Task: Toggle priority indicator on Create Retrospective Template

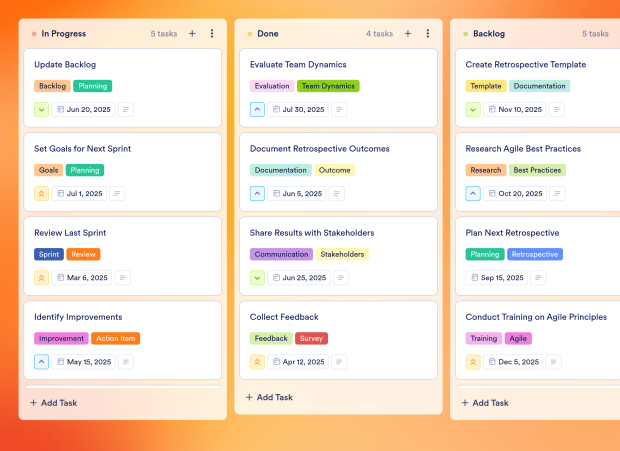Action: 474,109
